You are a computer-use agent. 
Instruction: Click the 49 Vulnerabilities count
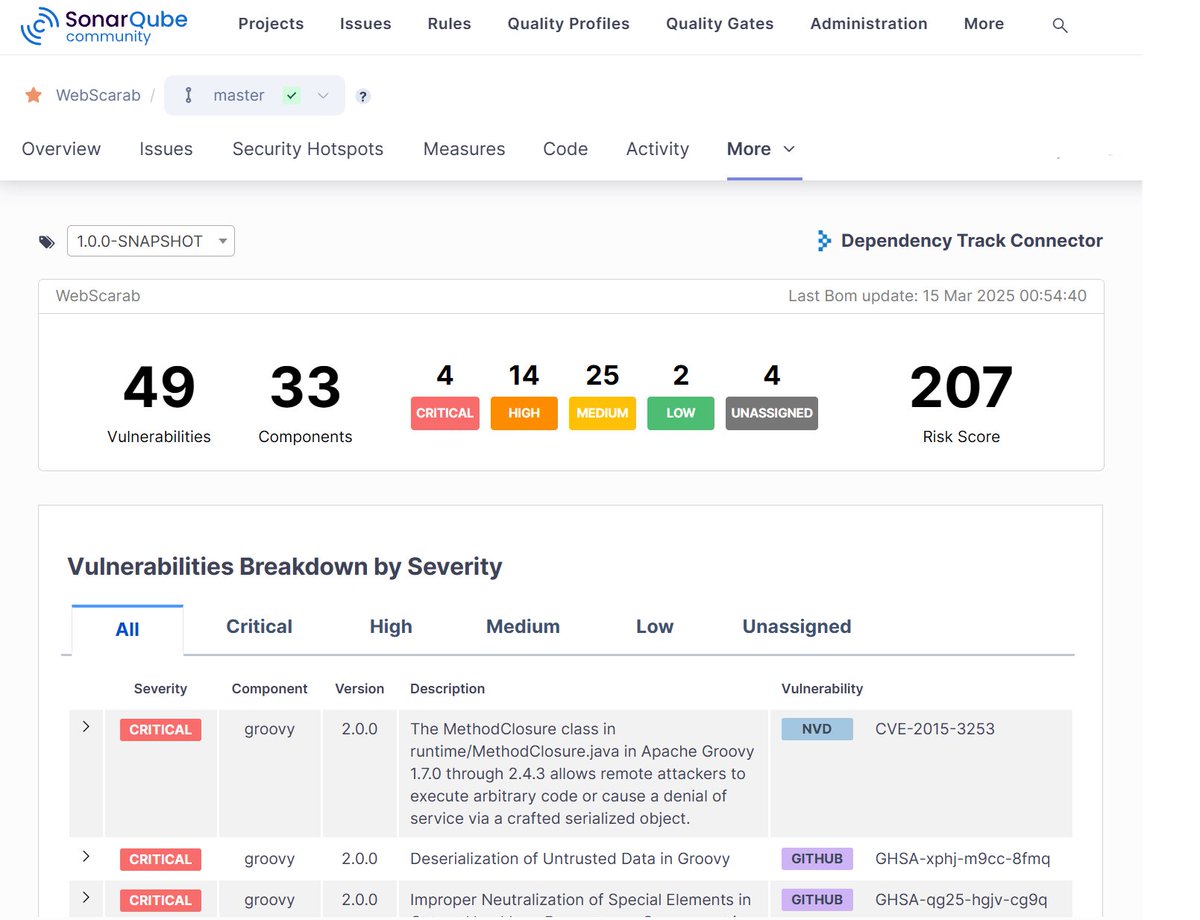159,388
